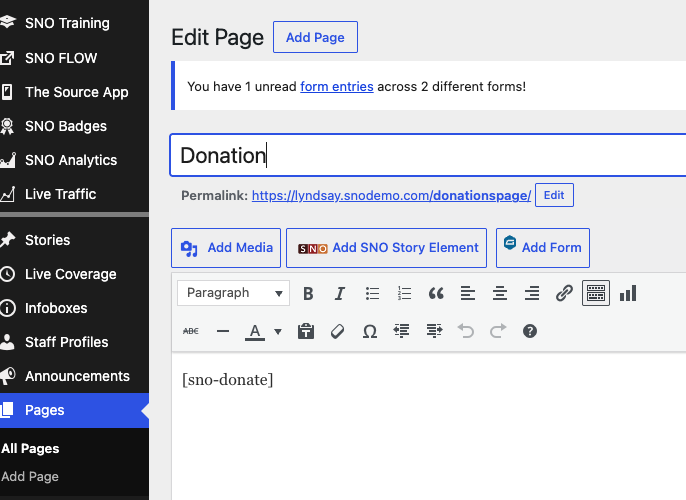This screenshot has width=686, height=500.
Task: Open The Source App menu item
Action: (x=77, y=92)
